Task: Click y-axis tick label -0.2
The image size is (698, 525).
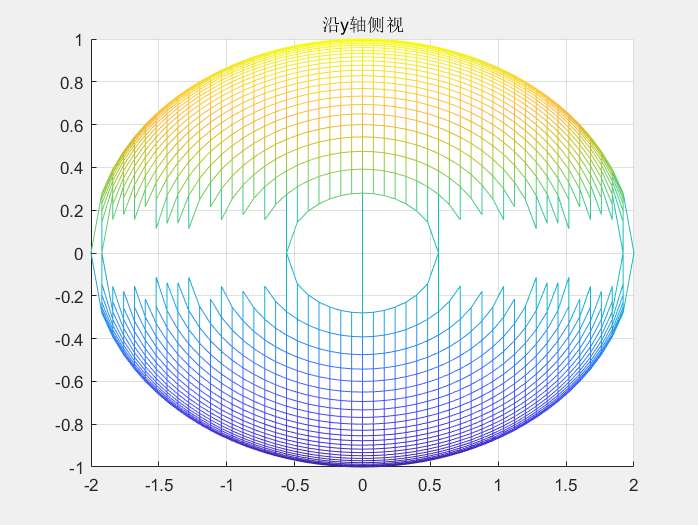Action: 69,297
